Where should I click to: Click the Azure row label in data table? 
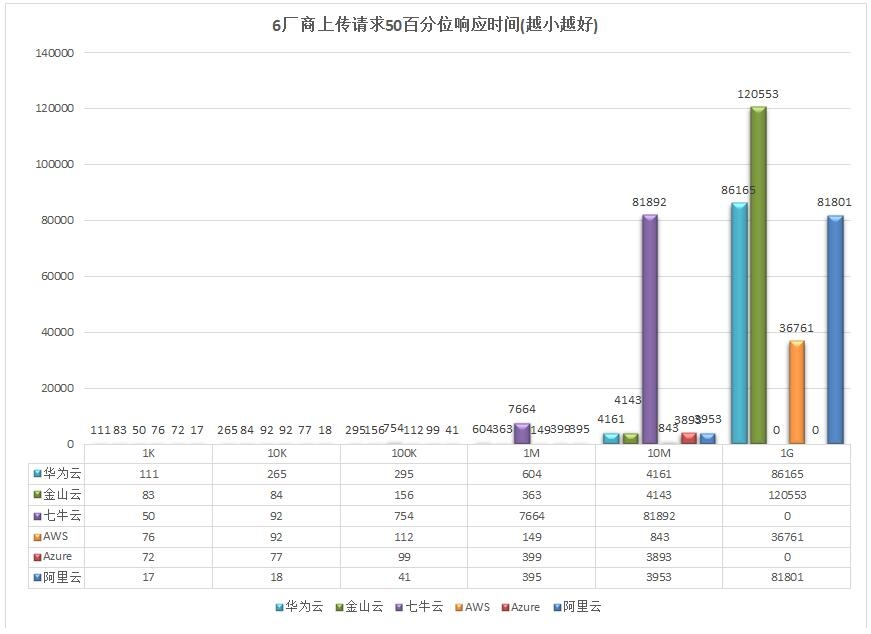coord(57,556)
